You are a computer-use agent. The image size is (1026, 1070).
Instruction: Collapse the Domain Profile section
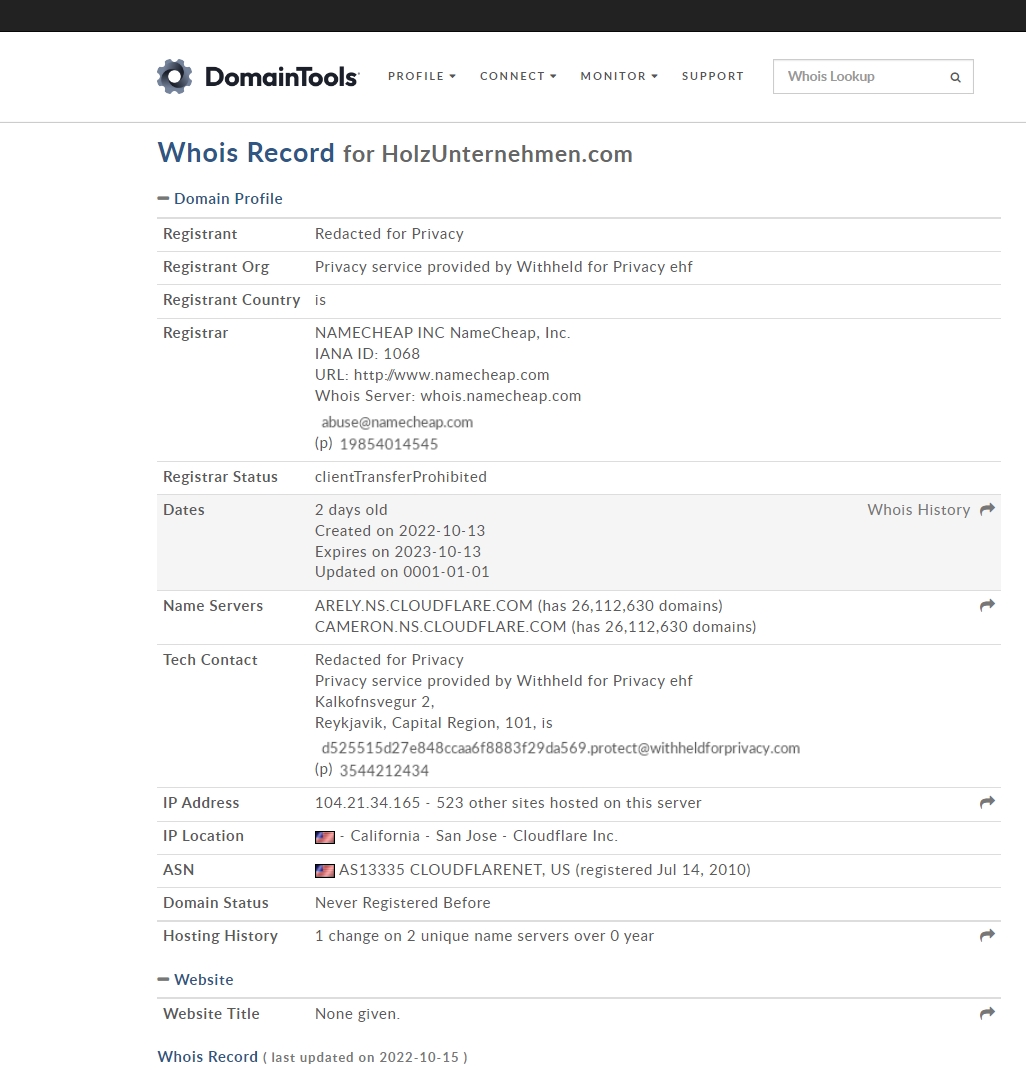pos(220,199)
